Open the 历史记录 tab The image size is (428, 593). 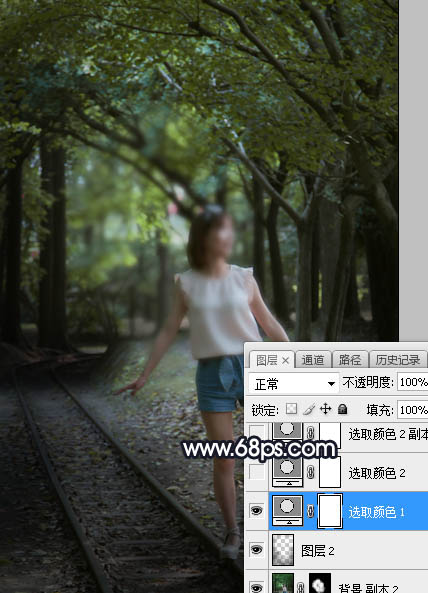398,360
